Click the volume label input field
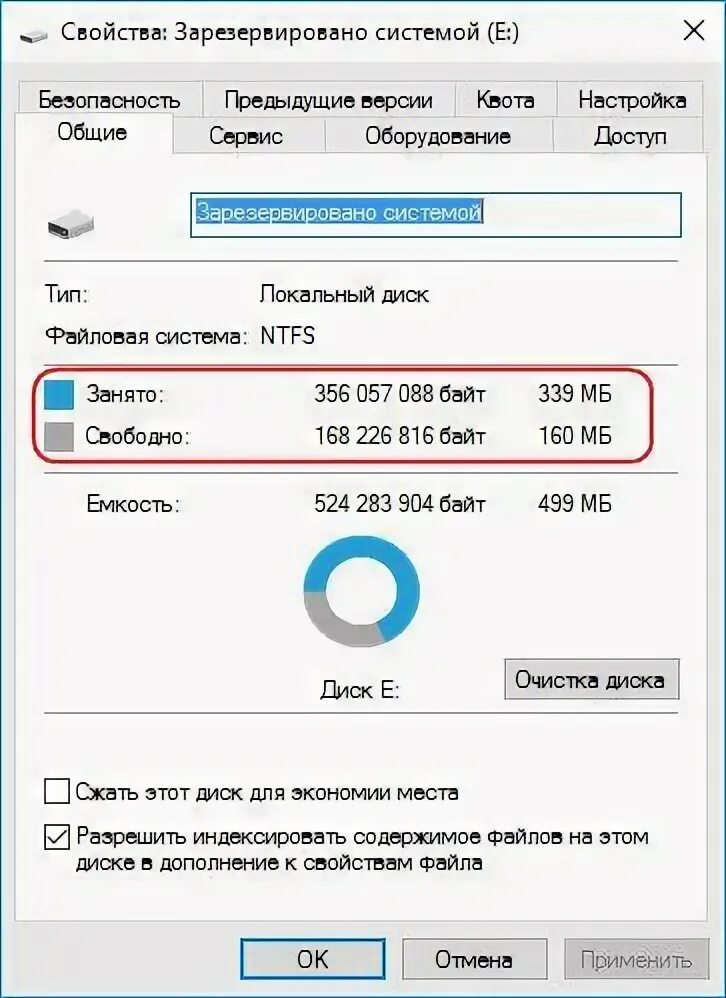The width and height of the screenshot is (726, 998). pyautogui.click(x=436, y=215)
